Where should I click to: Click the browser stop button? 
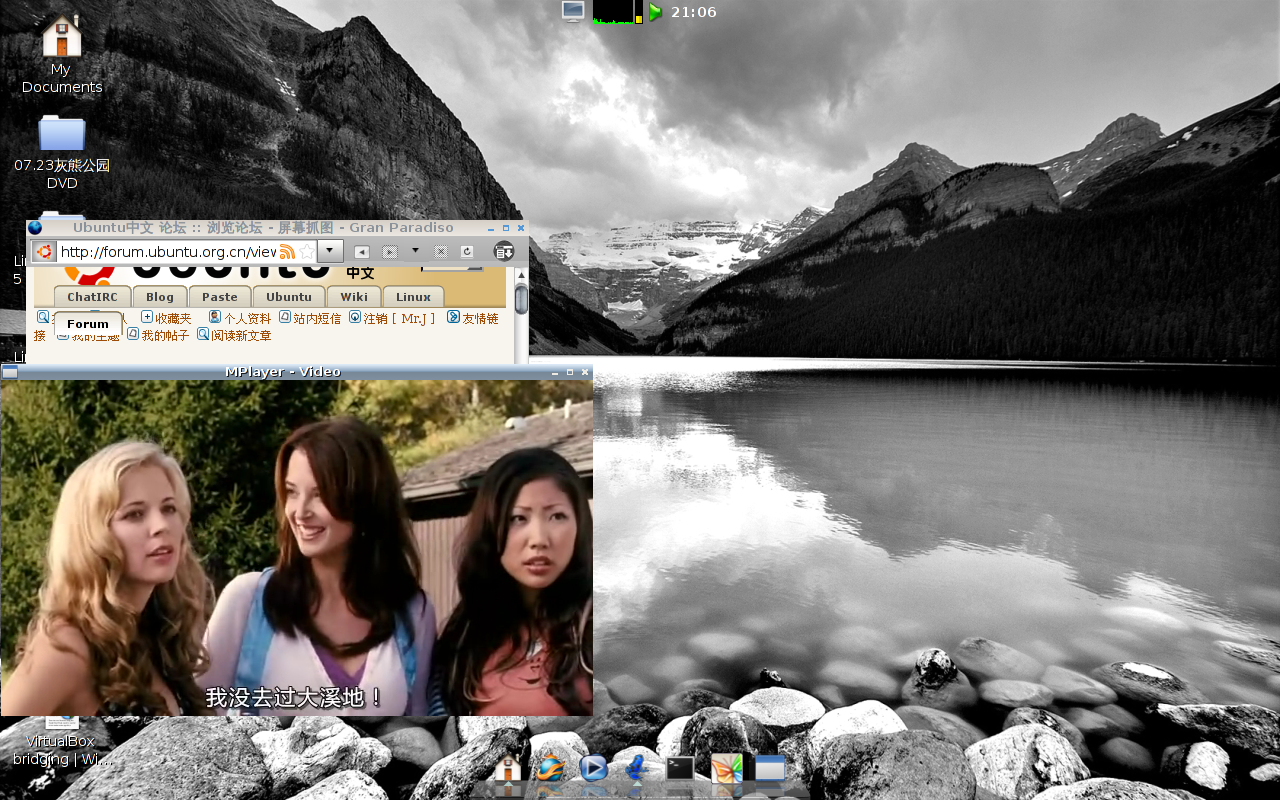pyautogui.click(x=440, y=252)
